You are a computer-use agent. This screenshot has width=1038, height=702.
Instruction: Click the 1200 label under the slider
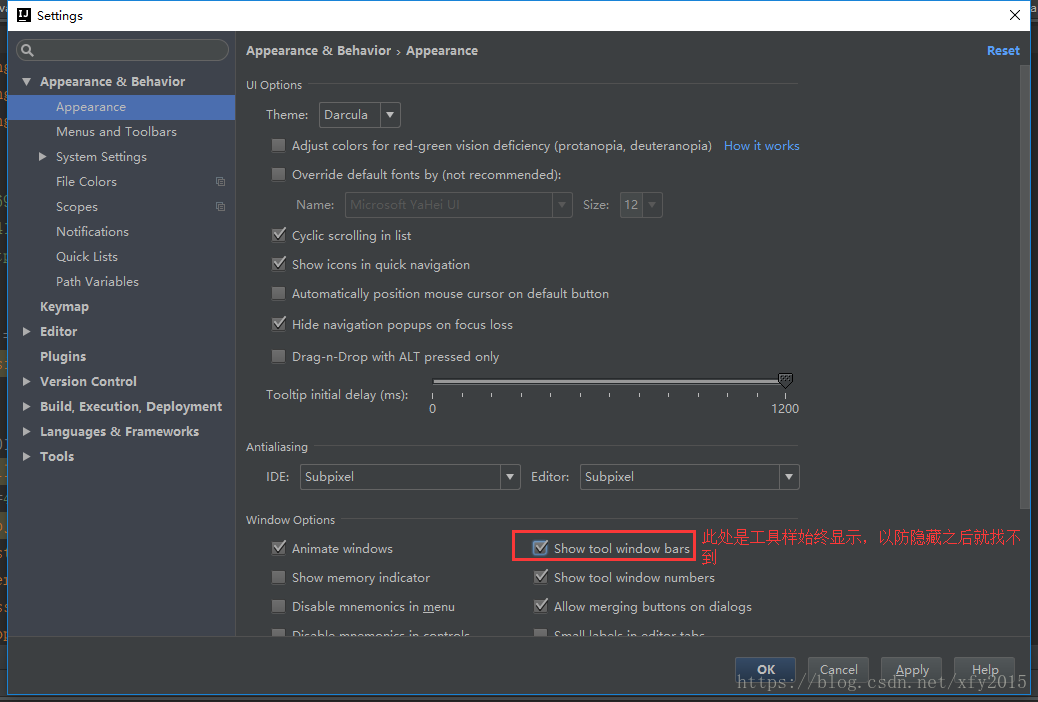[x=785, y=409]
